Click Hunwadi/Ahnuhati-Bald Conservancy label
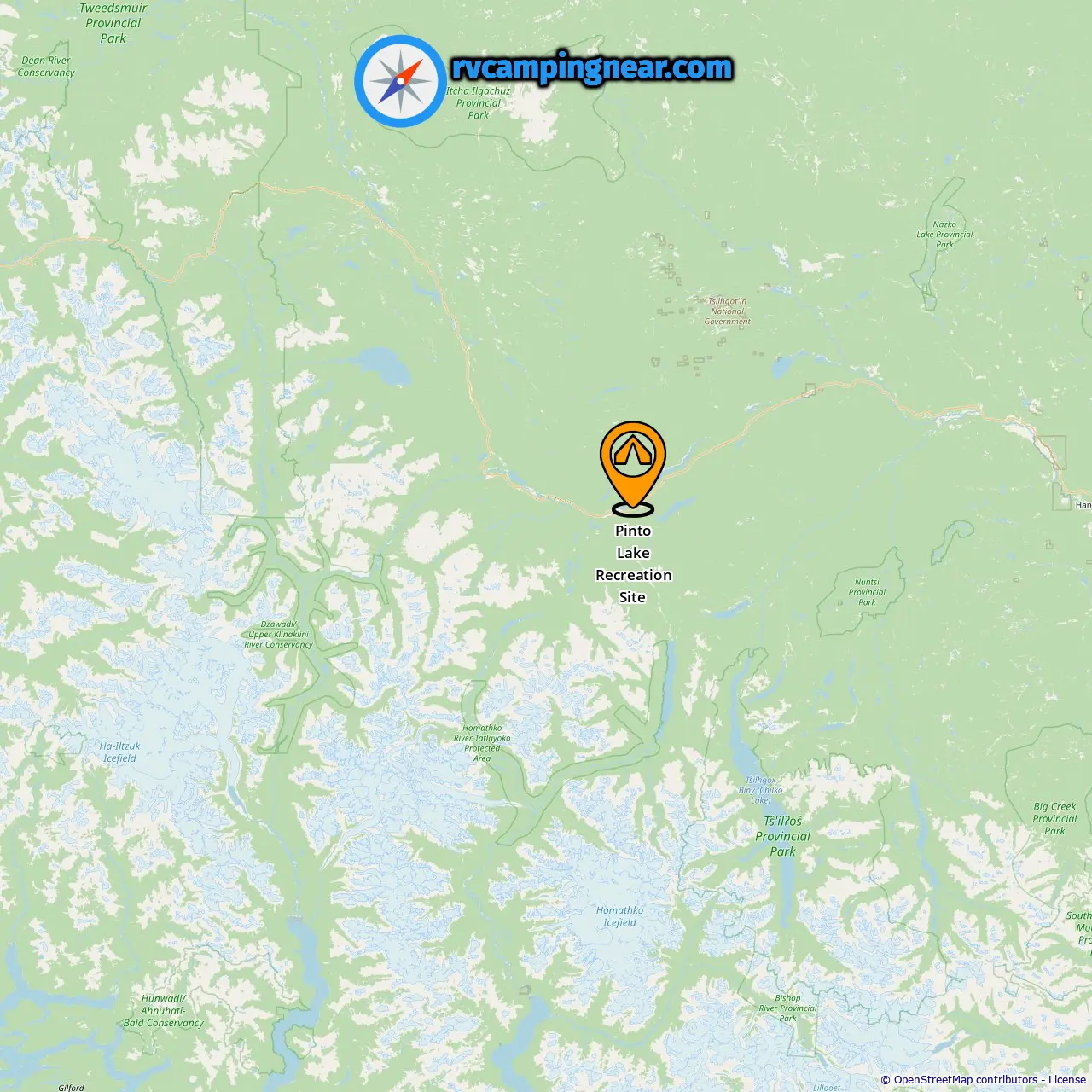The height and width of the screenshot is (1092, 1092). pos(163,1010)
